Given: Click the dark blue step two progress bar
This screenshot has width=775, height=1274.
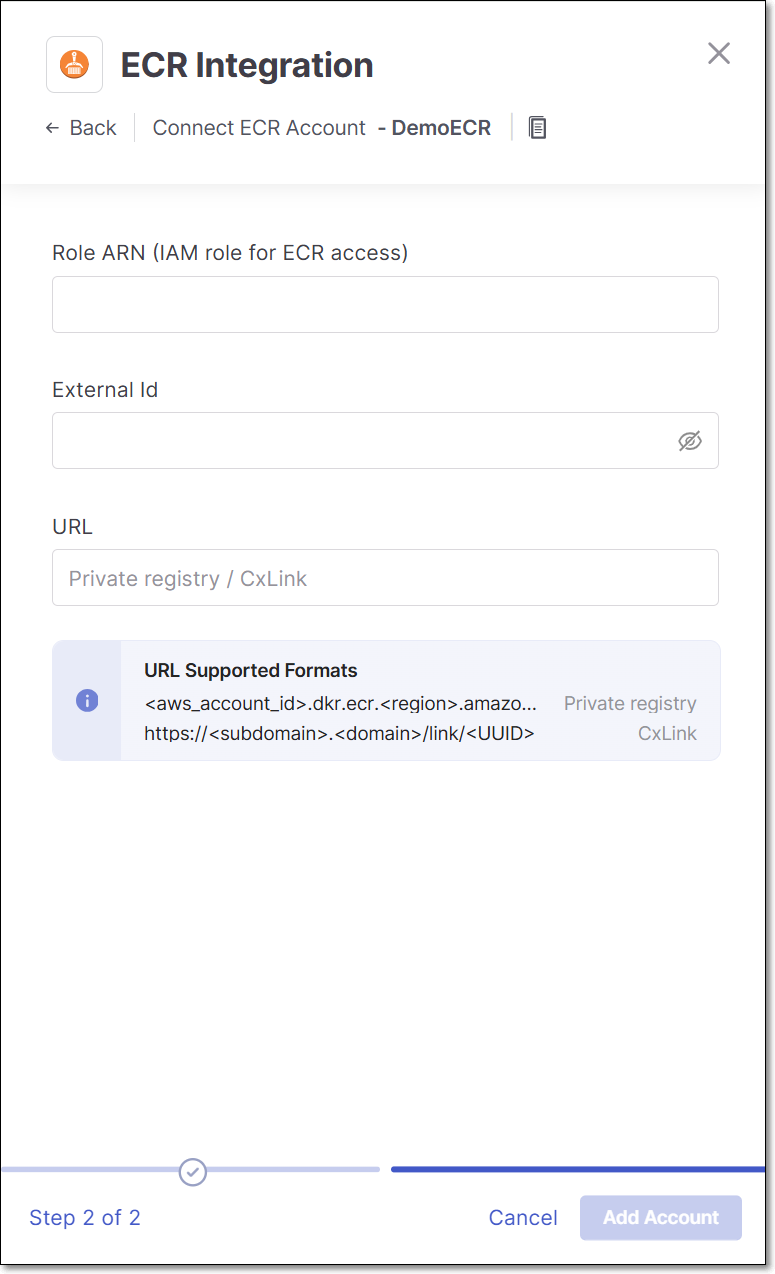Looking at the screenshot, I should coord(578,1169).
